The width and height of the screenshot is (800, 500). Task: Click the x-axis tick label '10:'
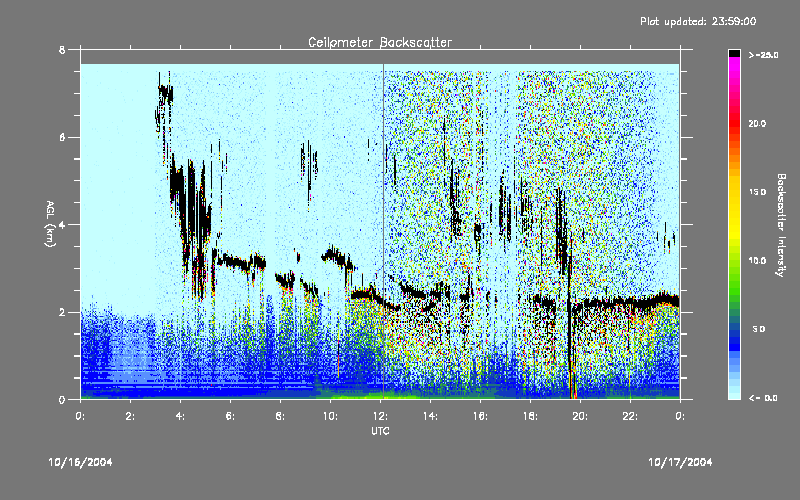330,416
